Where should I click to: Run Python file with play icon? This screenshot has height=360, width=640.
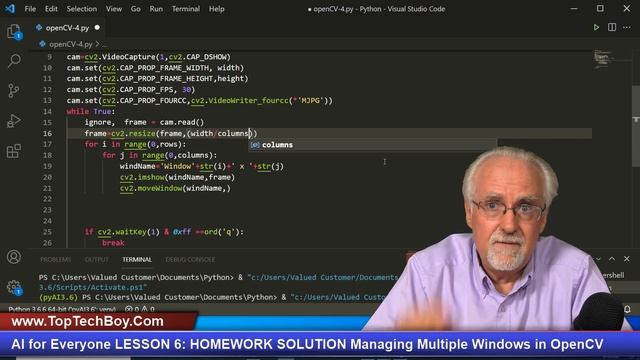point(596,27)
